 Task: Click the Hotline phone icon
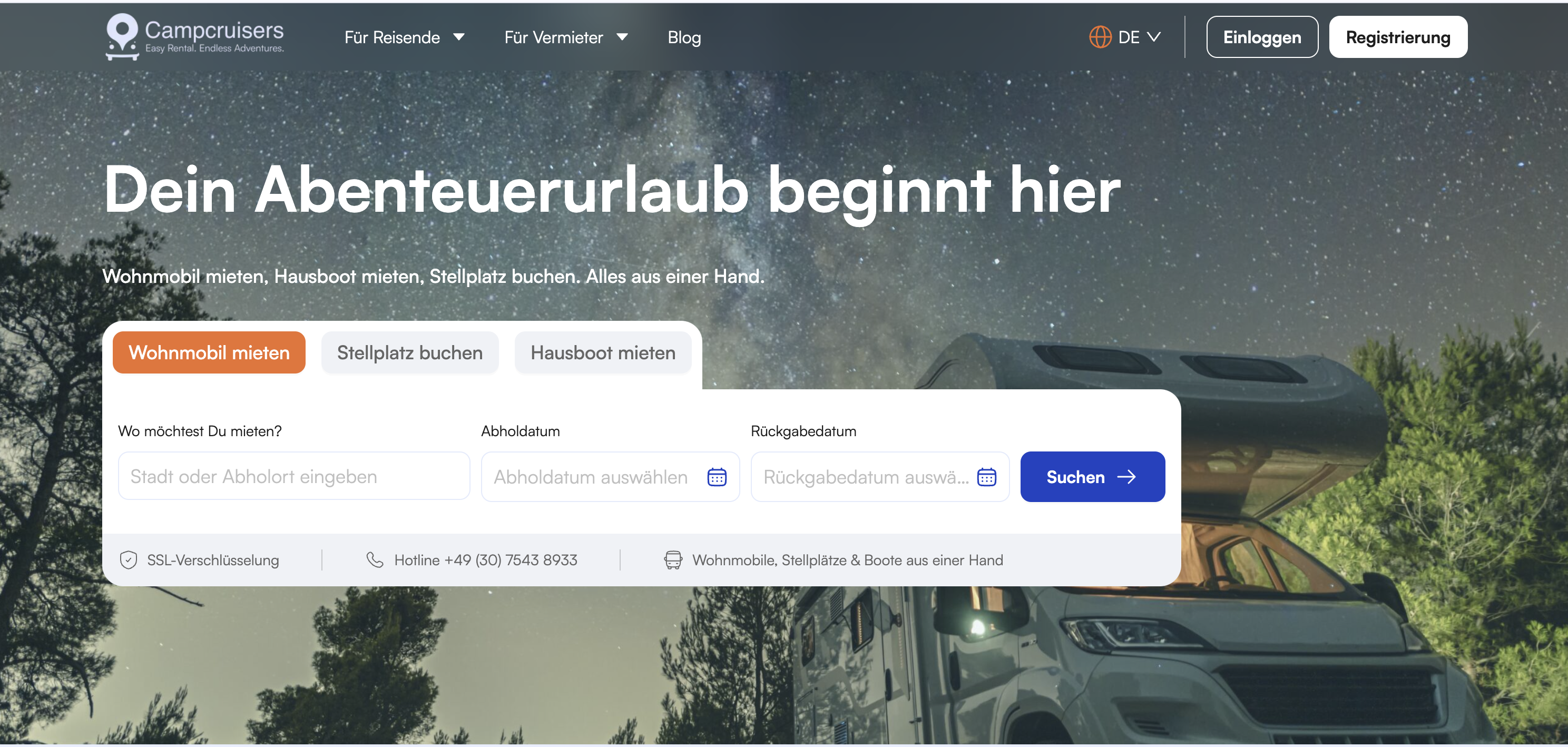click(x=375, y=559)
